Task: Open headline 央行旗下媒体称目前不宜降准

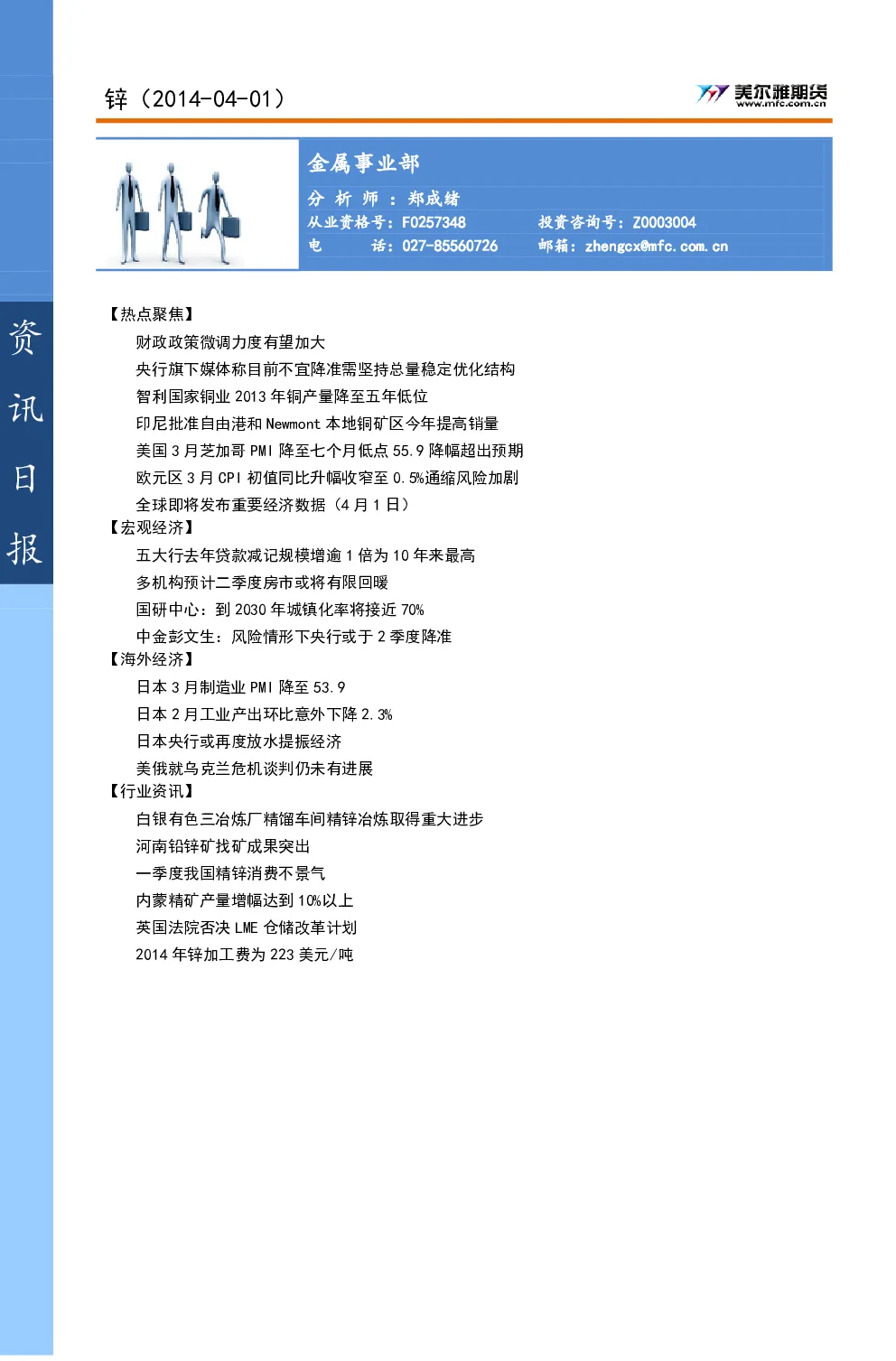Action: point(325,369)
